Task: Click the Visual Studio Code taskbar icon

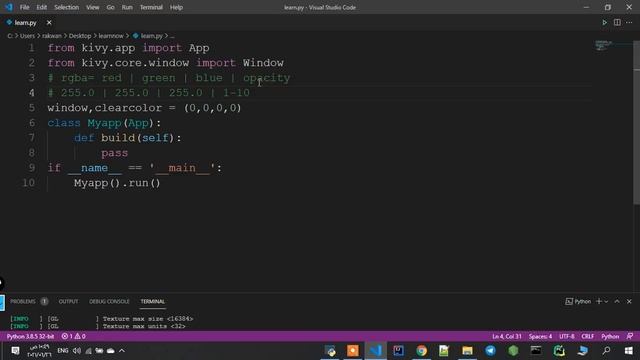Action: coord(376,351)
